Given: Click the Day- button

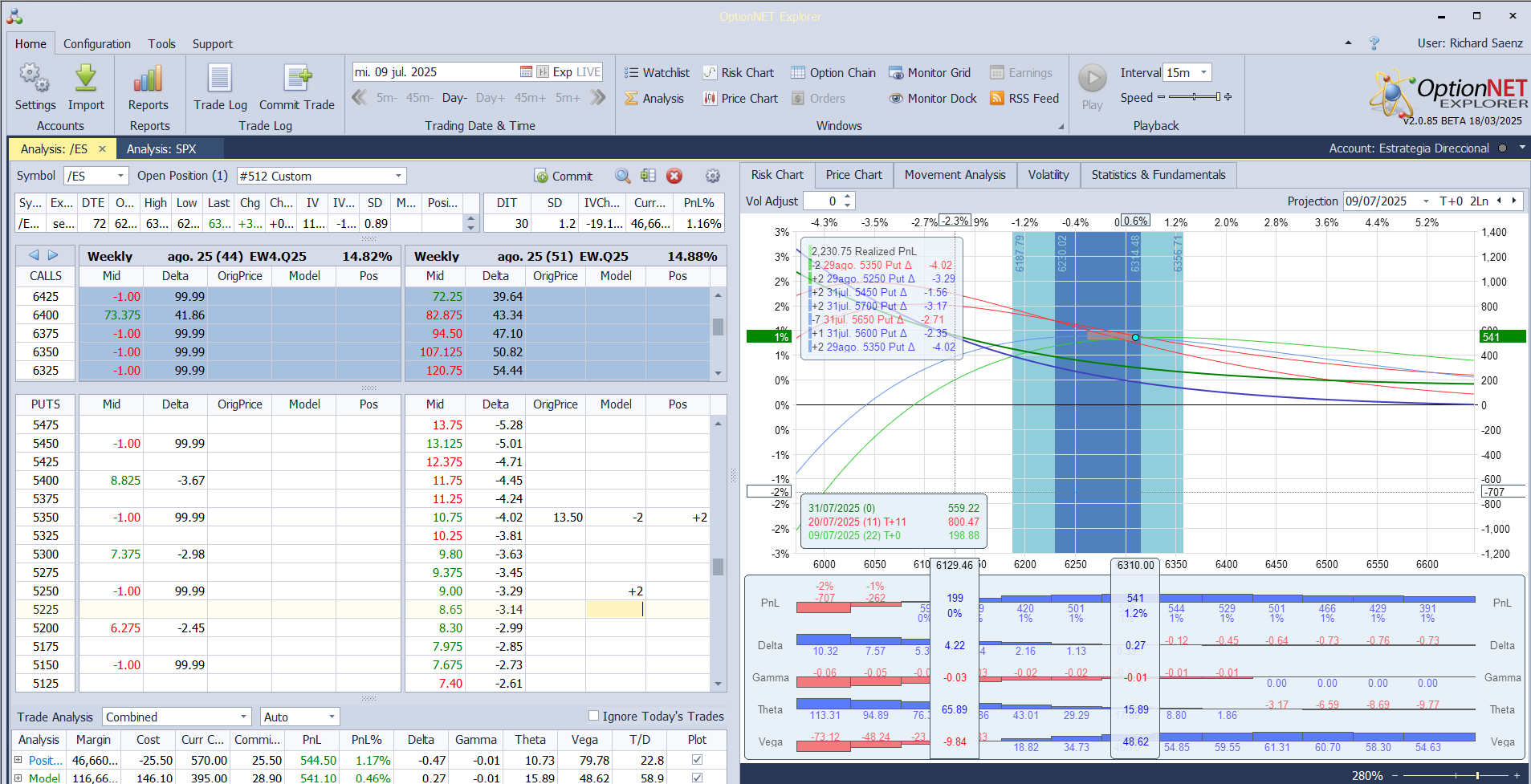Looking at the screenshot, I should click(454, 98).
